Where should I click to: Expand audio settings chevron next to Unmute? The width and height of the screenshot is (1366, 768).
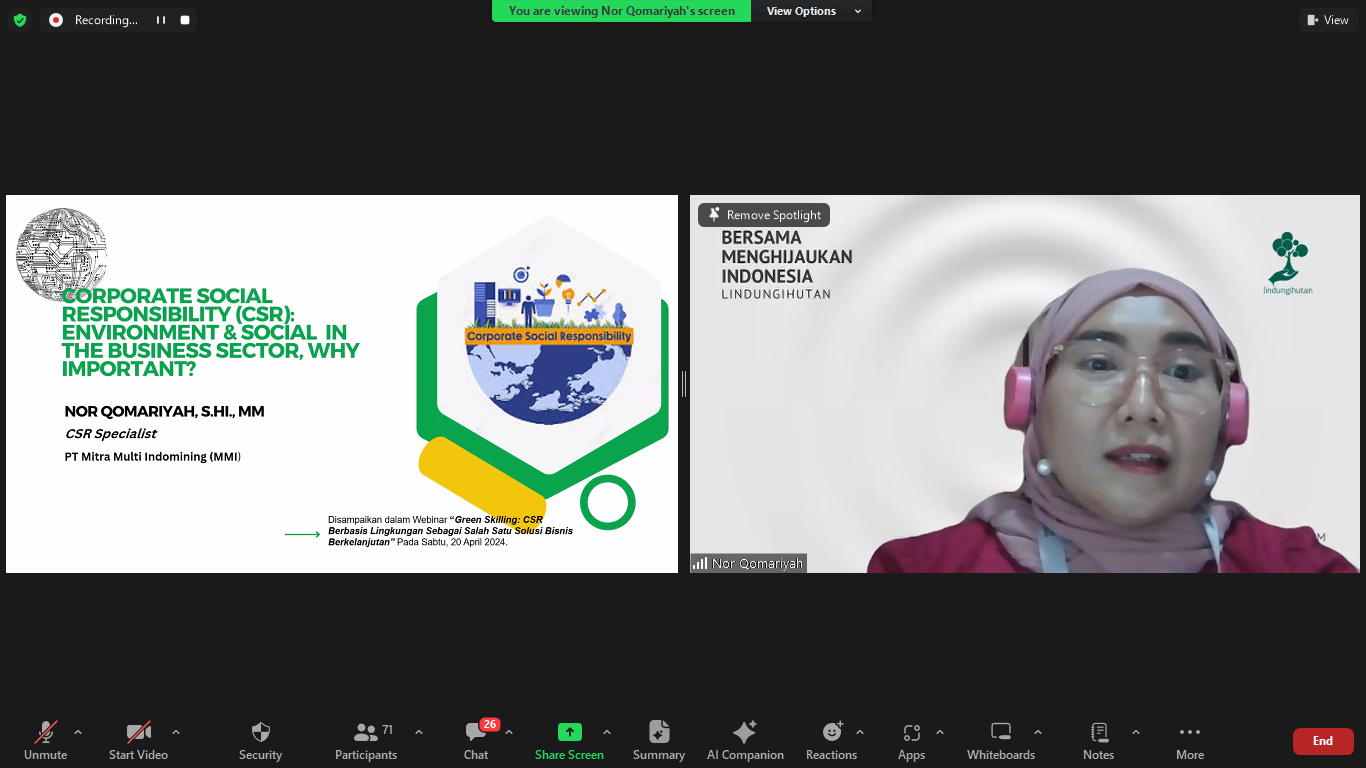coord(78,732)
